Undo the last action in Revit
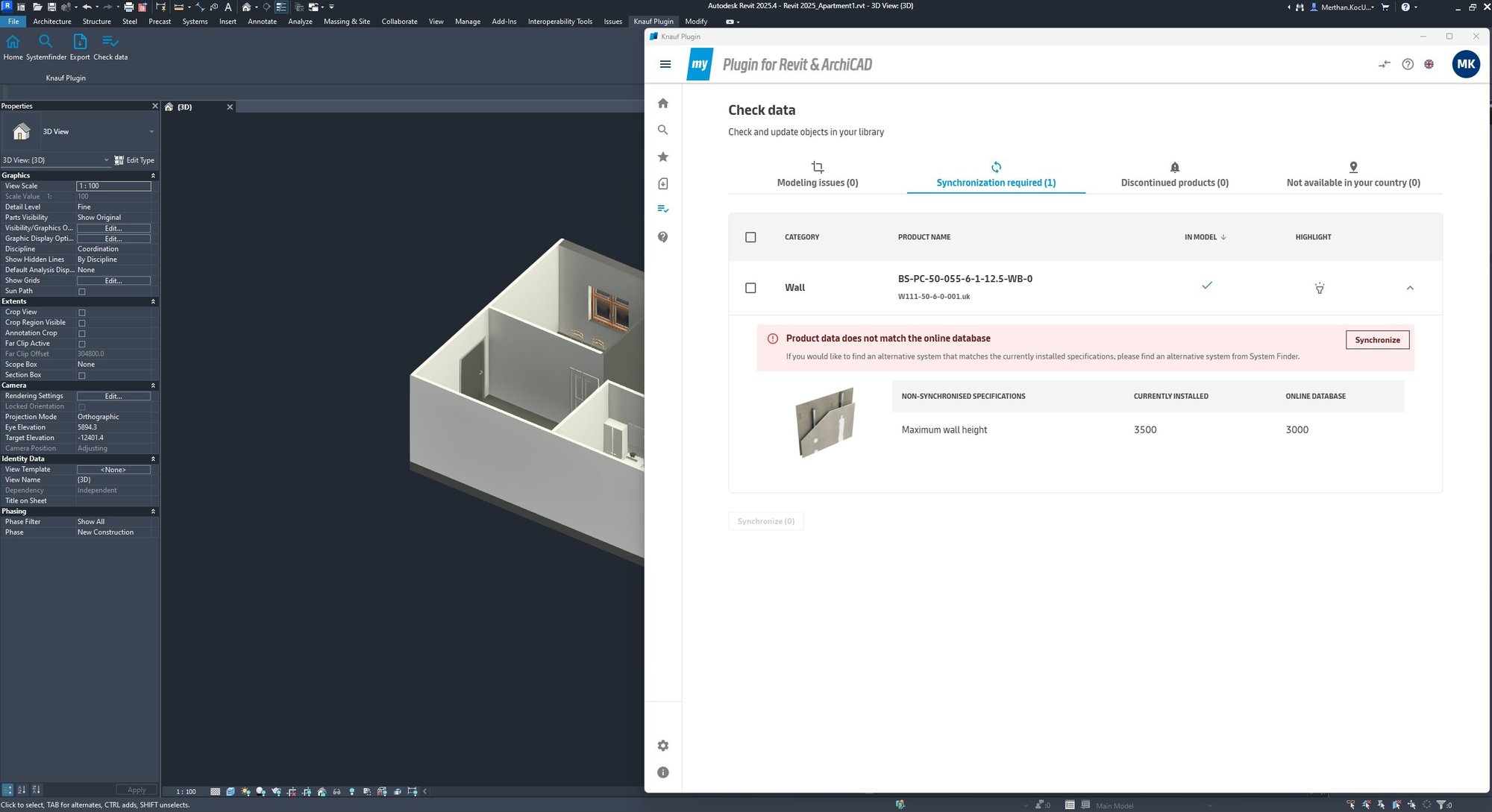 [x=87, y=7]
